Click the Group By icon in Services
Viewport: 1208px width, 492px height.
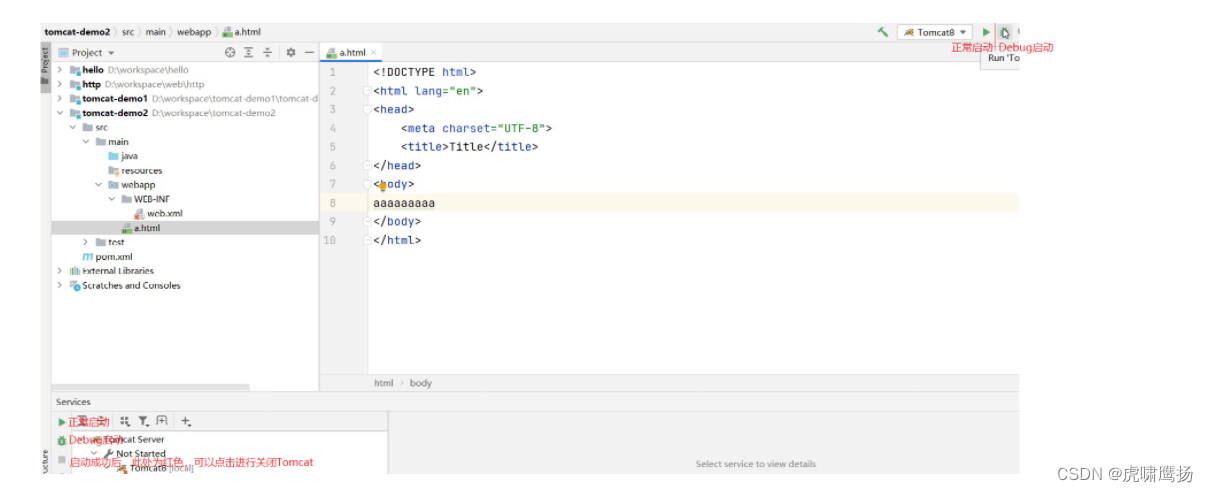(125, 422)
